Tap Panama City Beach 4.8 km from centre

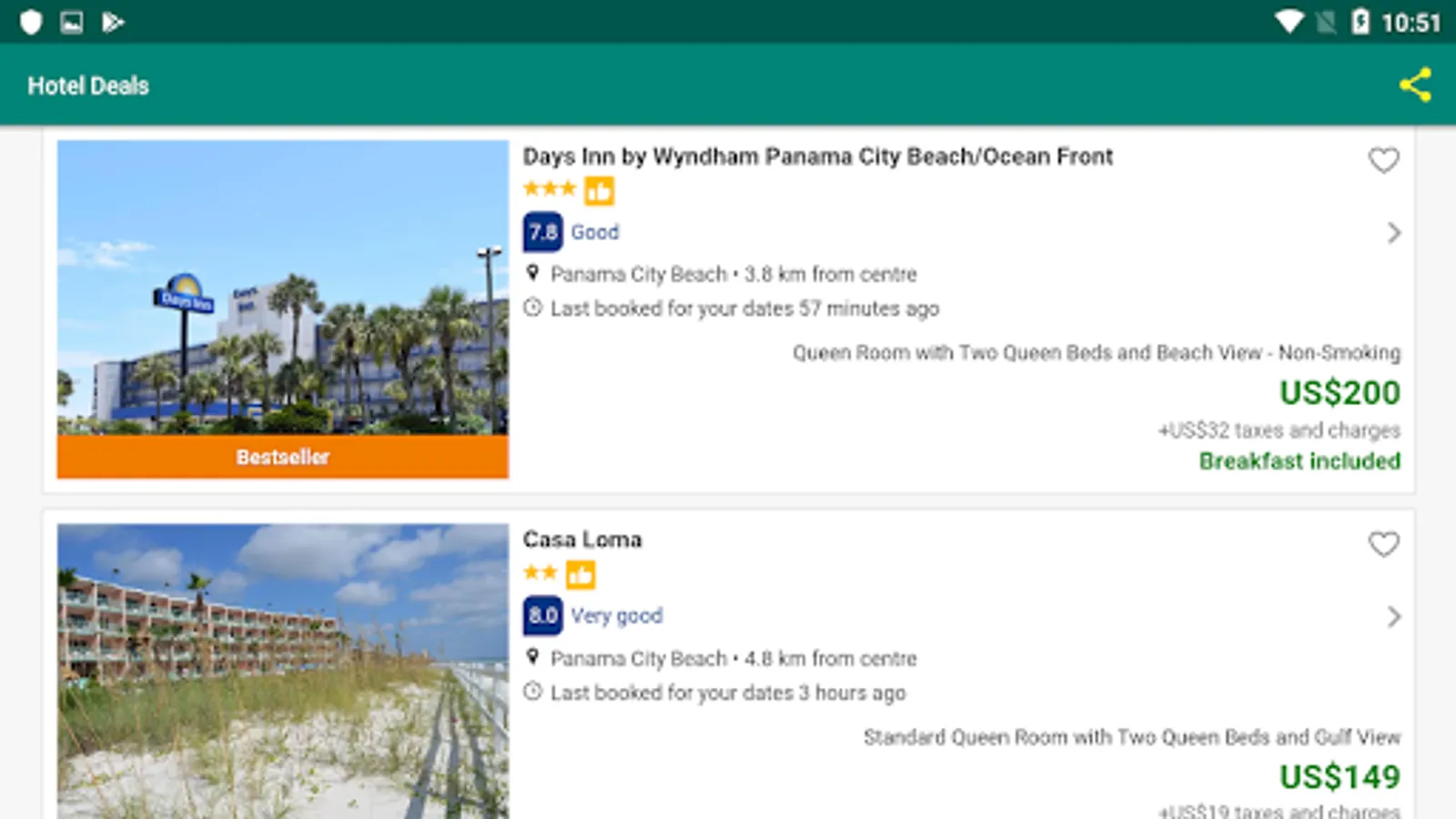[x=733, y=658]
